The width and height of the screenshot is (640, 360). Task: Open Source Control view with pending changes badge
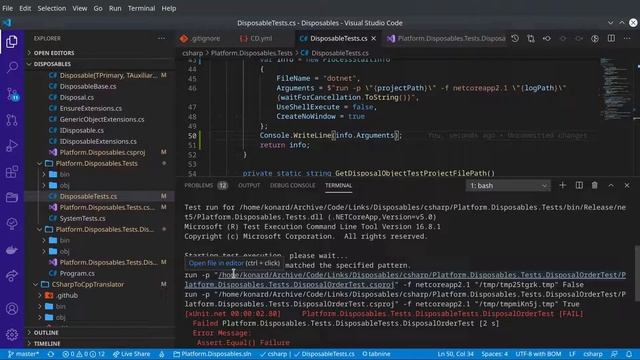point(12,94)
